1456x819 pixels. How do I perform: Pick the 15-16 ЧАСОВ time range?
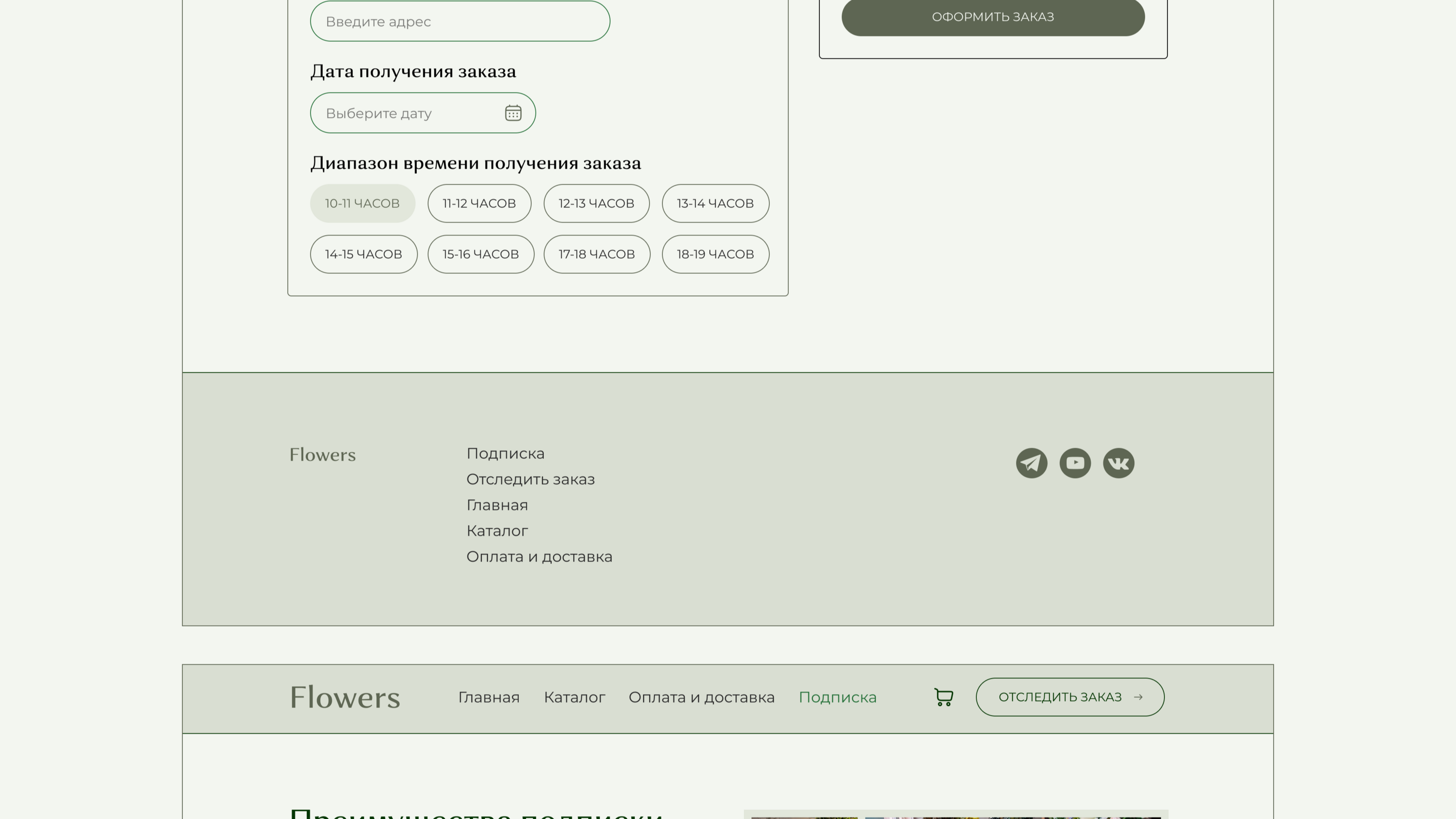point(480,254)
